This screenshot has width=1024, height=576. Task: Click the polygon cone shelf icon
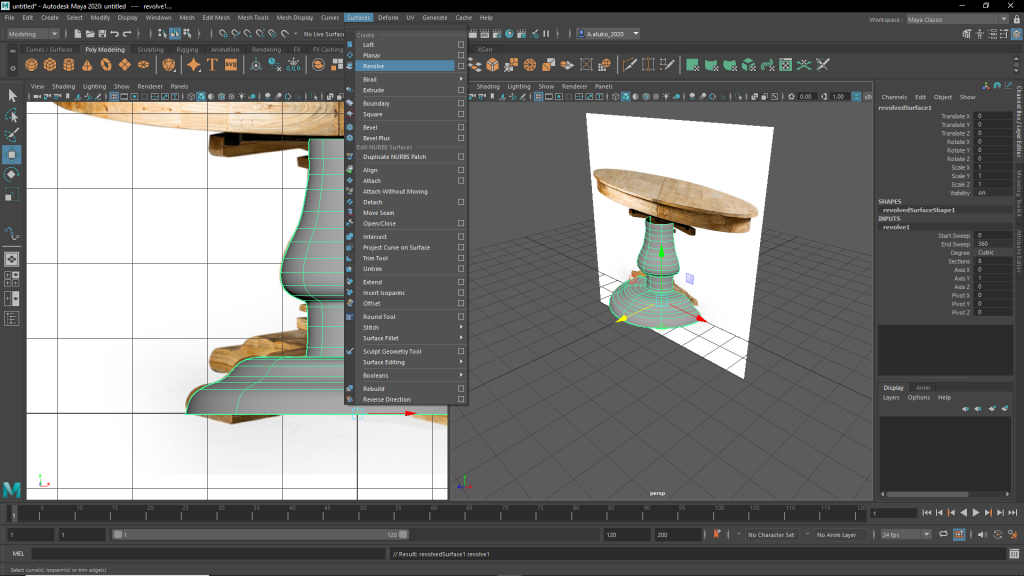click(x=86, y=65)
